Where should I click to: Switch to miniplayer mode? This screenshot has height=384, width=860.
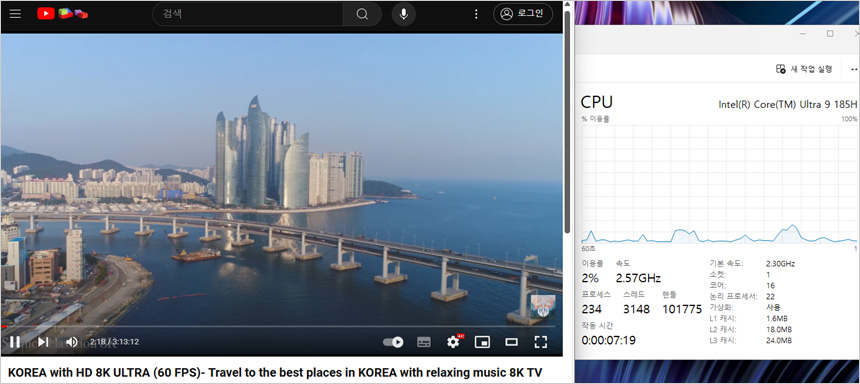pos(482,342)
